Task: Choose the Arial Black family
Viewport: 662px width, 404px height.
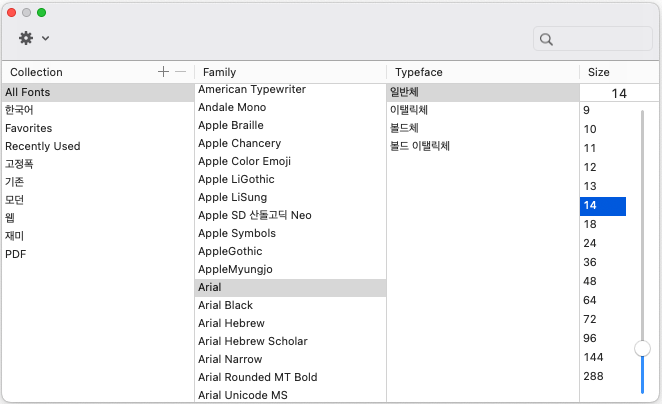Action: [x=290, y=305]
